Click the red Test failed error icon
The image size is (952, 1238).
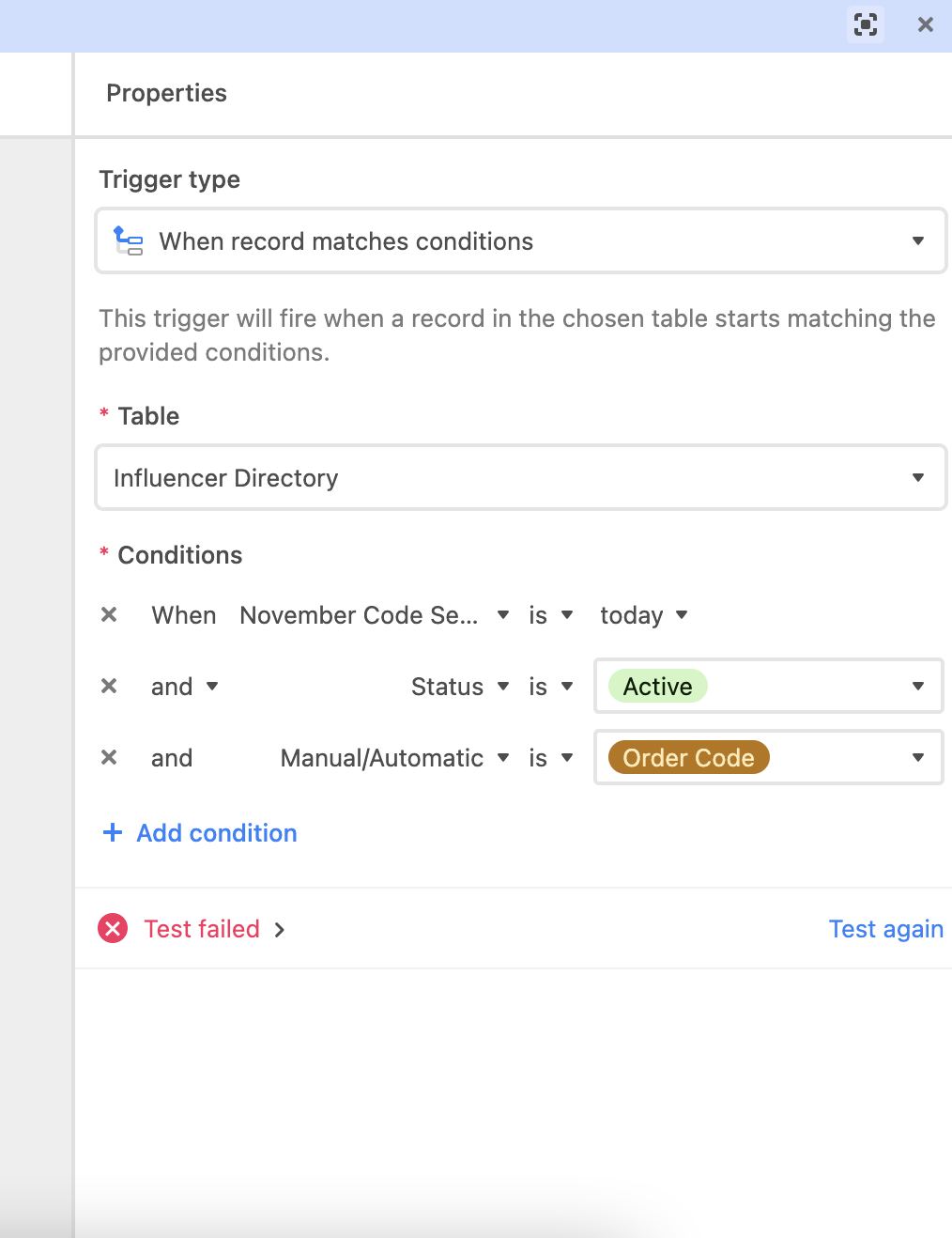[x=113, y=929]
